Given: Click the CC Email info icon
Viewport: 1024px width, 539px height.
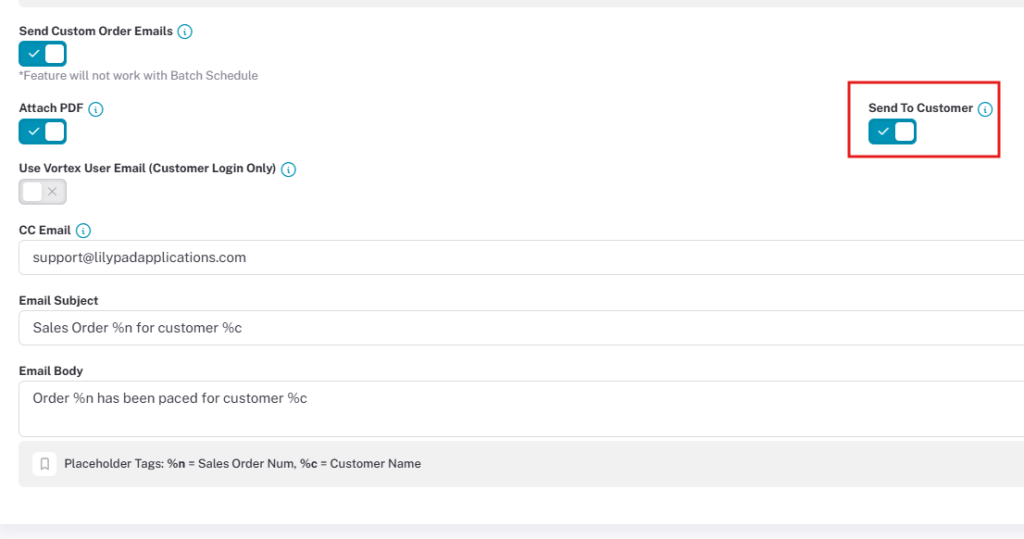Looking at the screenshot, I should coord(83,231).
